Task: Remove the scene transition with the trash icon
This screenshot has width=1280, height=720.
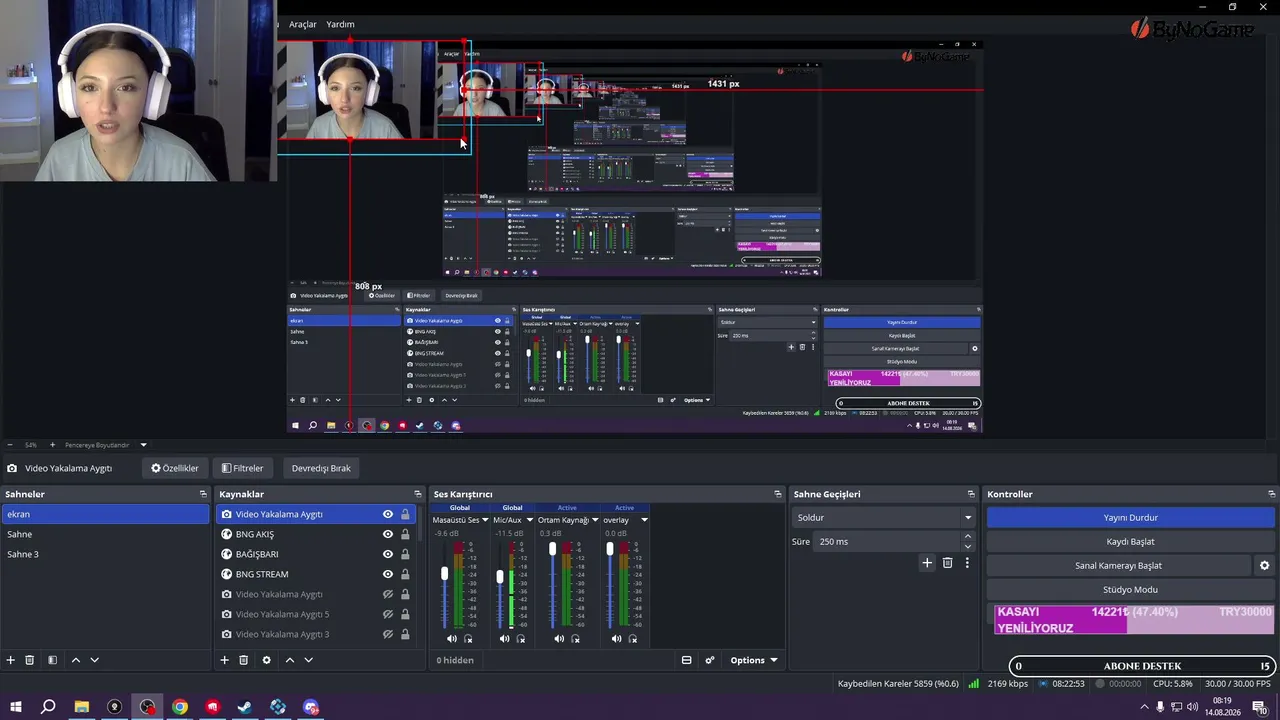Action: (x=948, y=563)
